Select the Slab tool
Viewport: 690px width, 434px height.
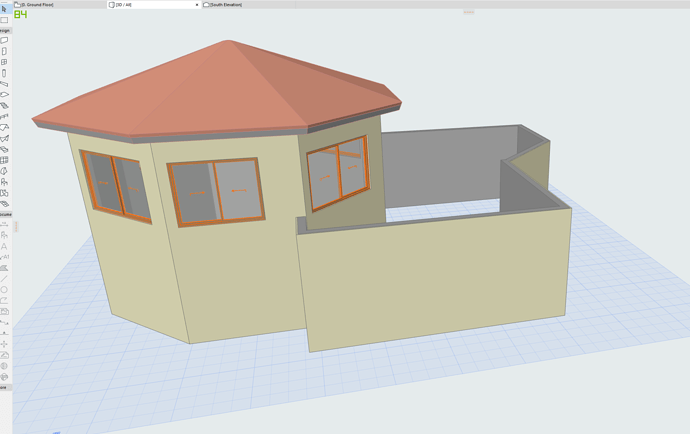(x=4, y=95)
